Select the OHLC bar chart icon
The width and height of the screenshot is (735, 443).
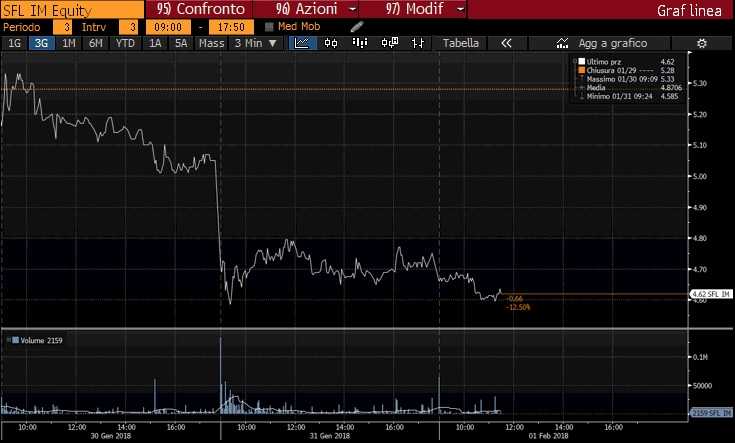418,43
